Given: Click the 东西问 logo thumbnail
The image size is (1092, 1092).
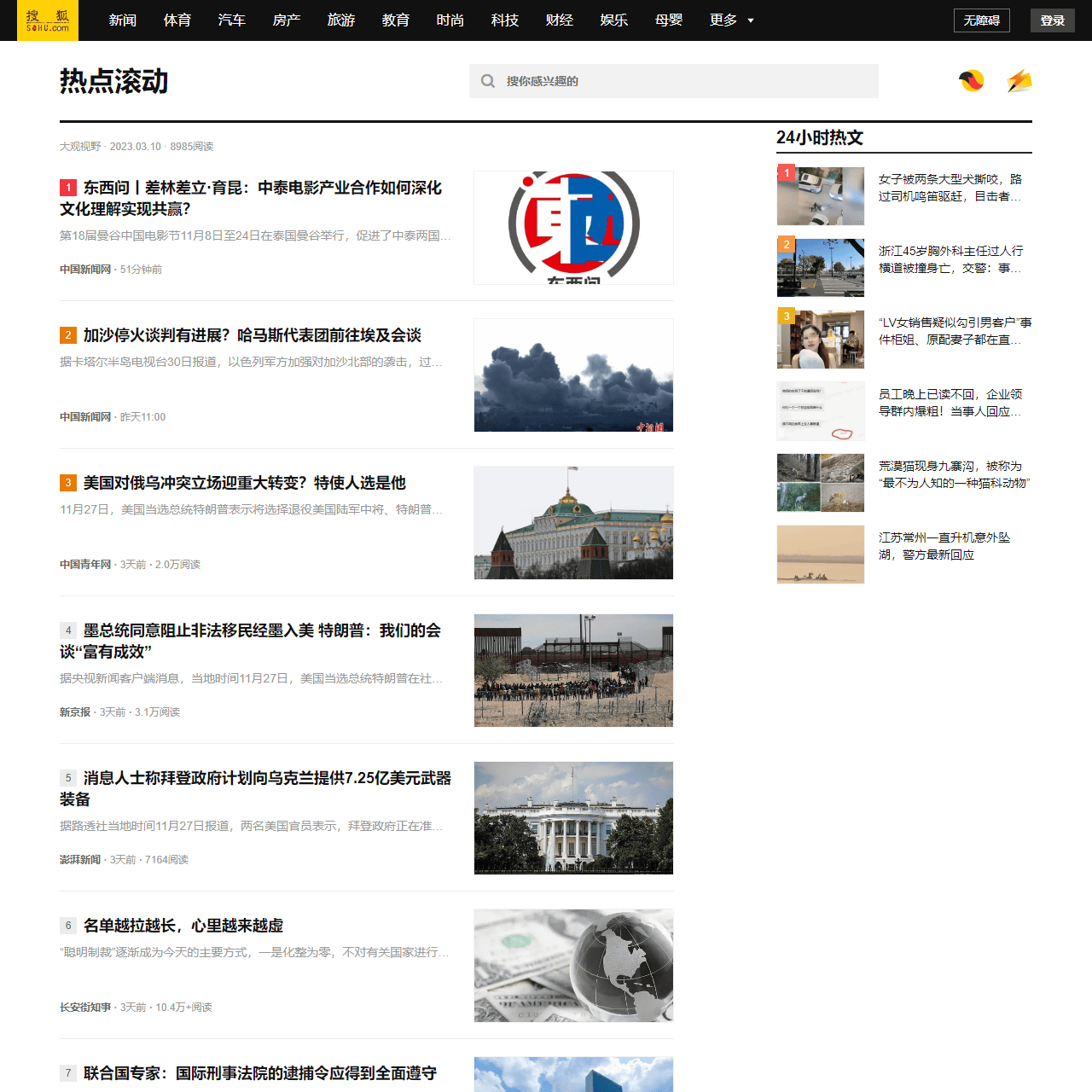Looking at the screenshot, I should point(573,228).
